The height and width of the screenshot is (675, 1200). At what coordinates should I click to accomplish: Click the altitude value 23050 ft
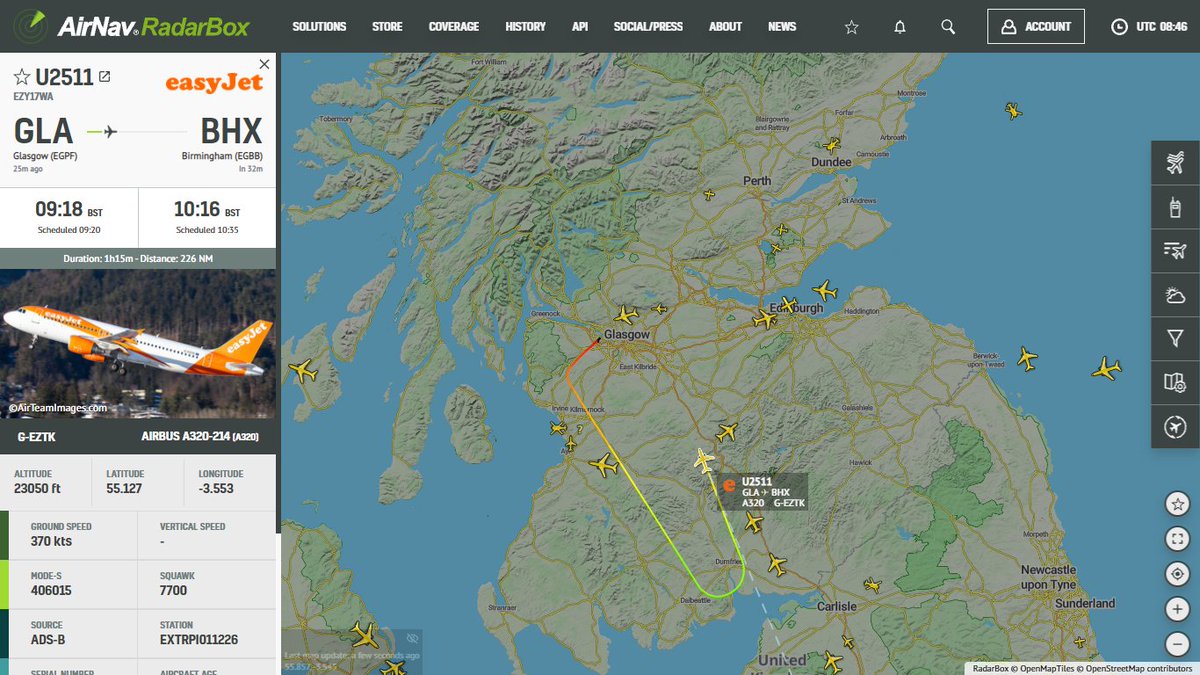click(37, 489)
